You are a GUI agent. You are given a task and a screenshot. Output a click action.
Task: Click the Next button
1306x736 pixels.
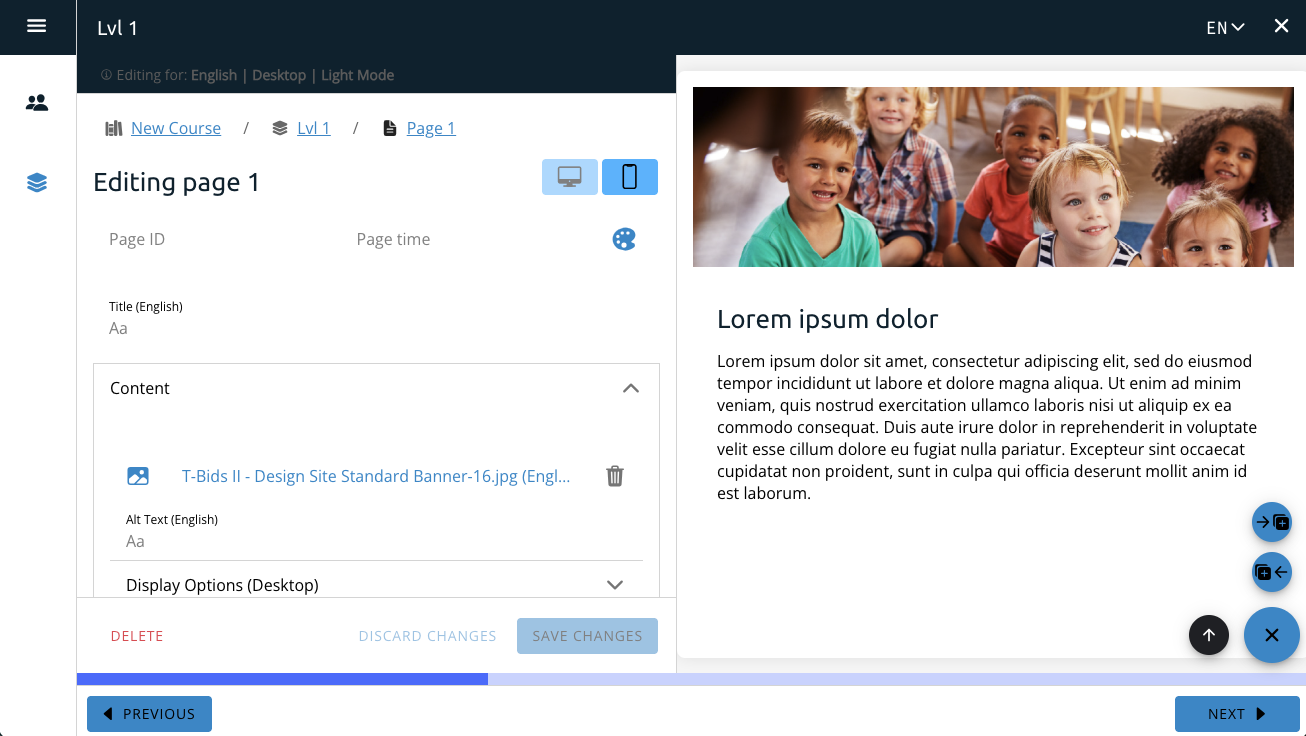click(1236, 714)
